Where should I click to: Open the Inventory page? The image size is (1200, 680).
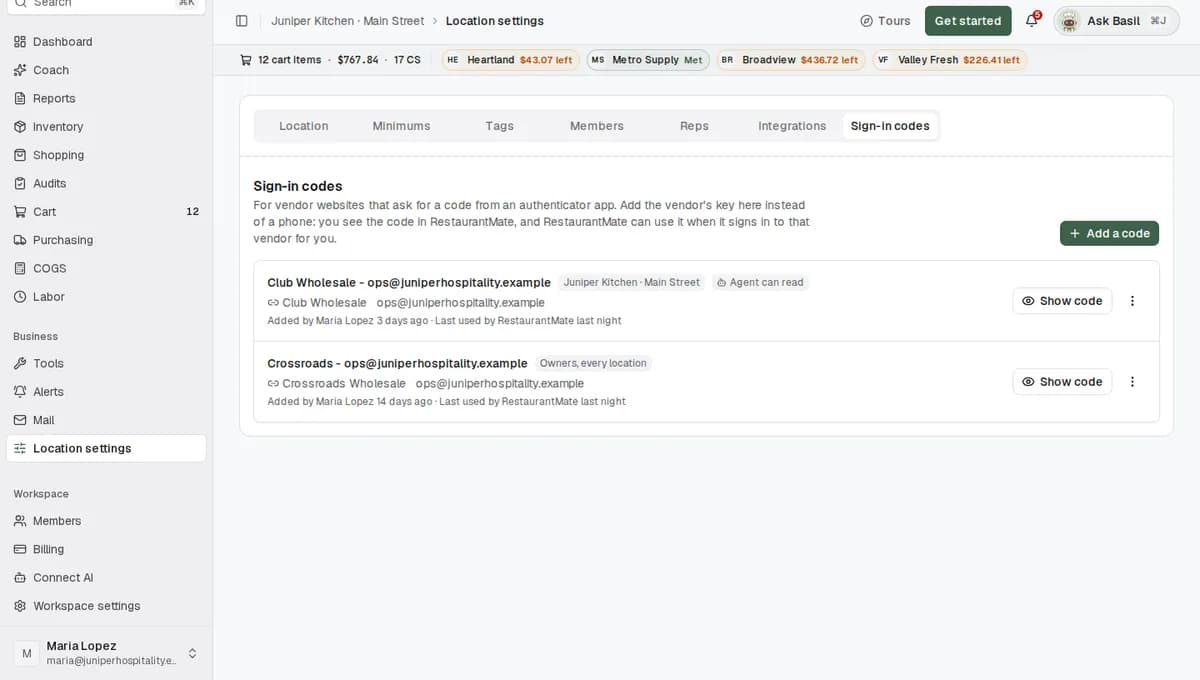click(x=106, y=127)
